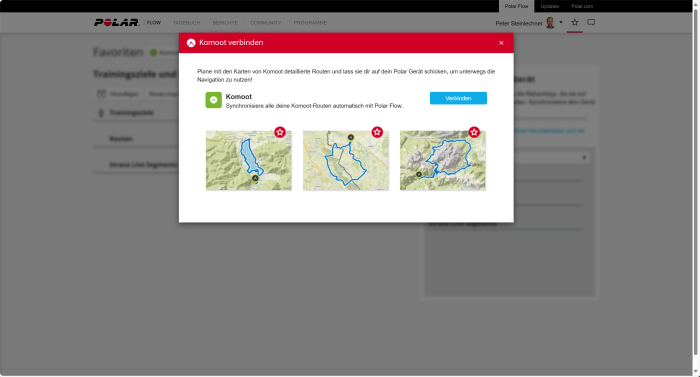Switch to the Polar.com top tab
Image resolution: width=700 pixels, height=377 pixels.
point(582,6)
